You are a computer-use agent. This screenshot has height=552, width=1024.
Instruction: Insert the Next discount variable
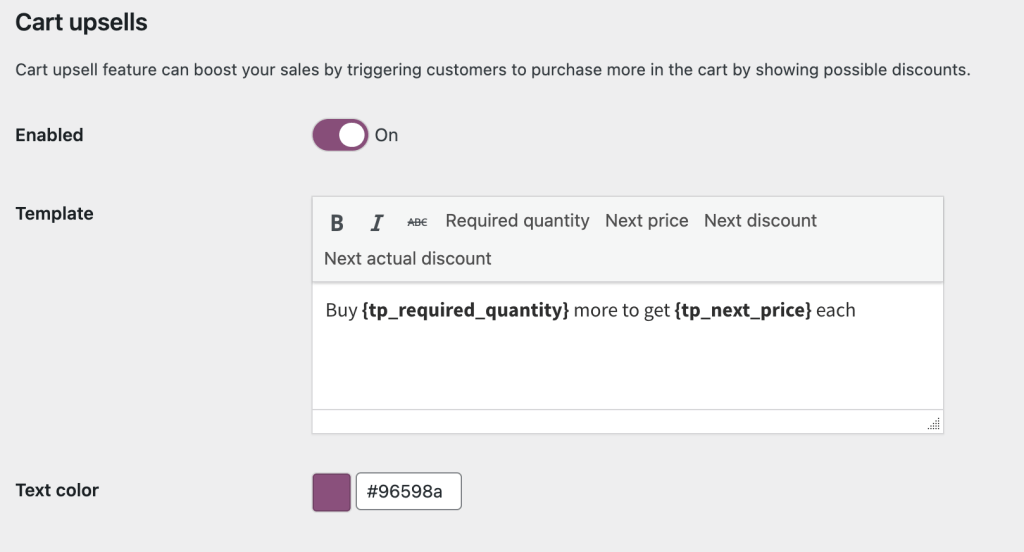tap(760, 221)
